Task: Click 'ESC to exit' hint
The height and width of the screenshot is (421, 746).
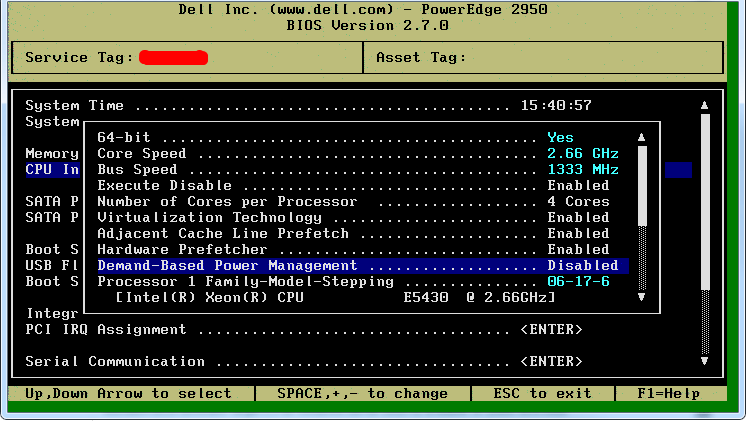Action: 542,393
